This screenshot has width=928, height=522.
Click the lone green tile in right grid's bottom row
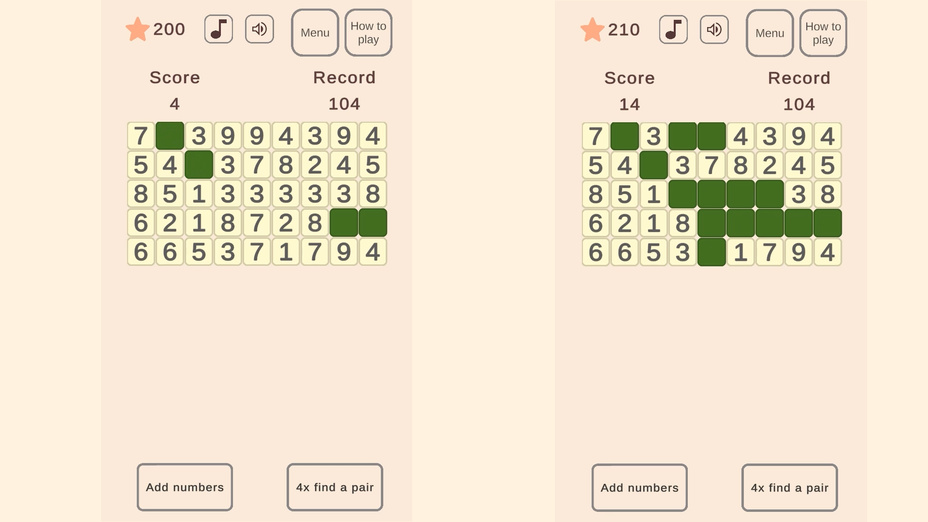coord(711,252)
